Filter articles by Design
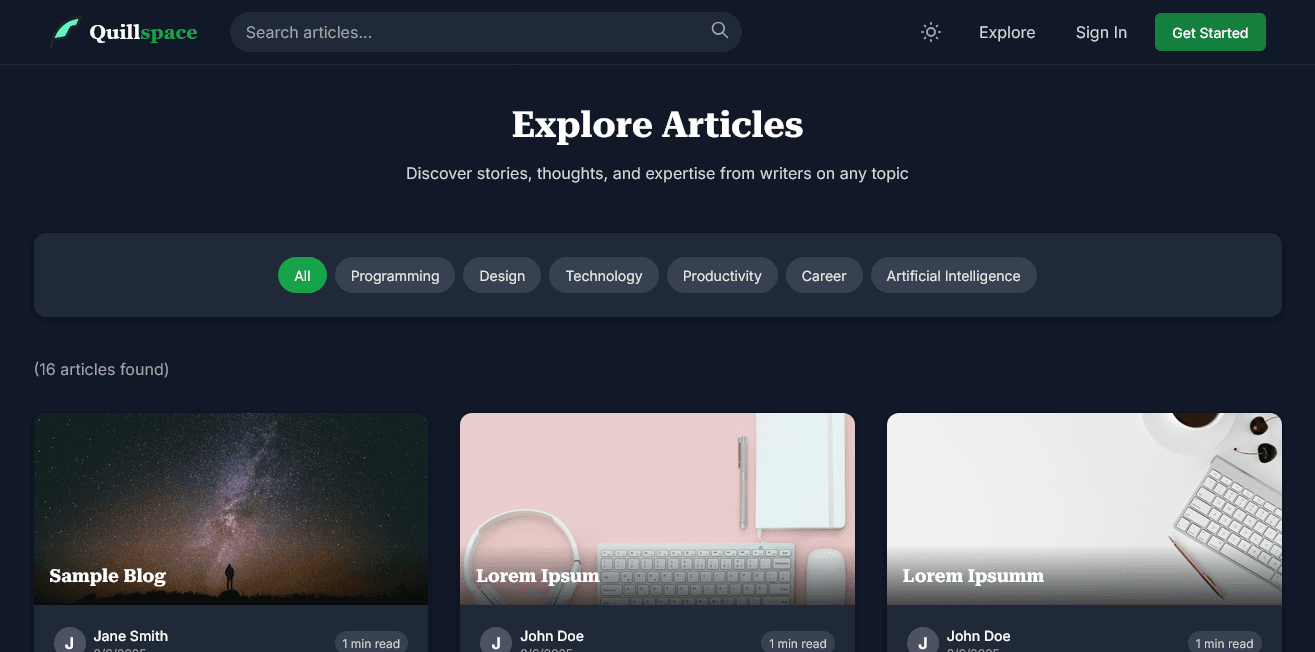 click(x=502, y=276)
